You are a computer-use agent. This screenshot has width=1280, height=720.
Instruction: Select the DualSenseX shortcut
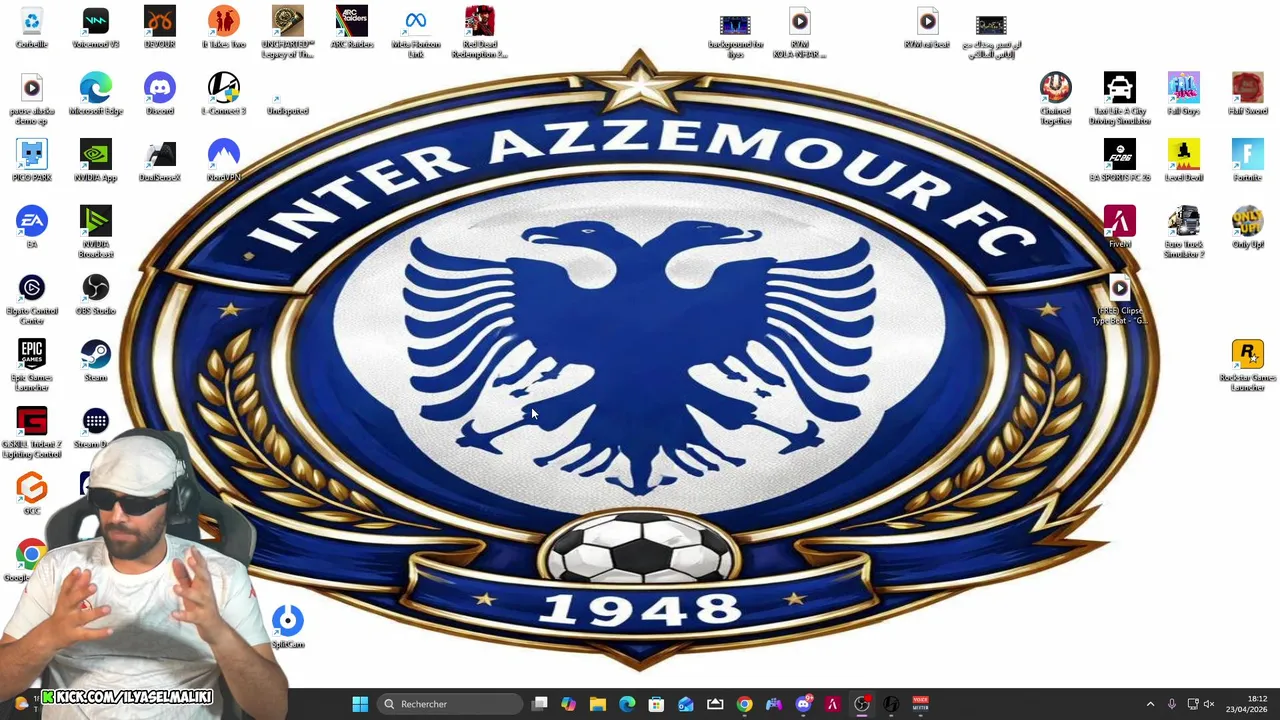(x=160, y=162)
